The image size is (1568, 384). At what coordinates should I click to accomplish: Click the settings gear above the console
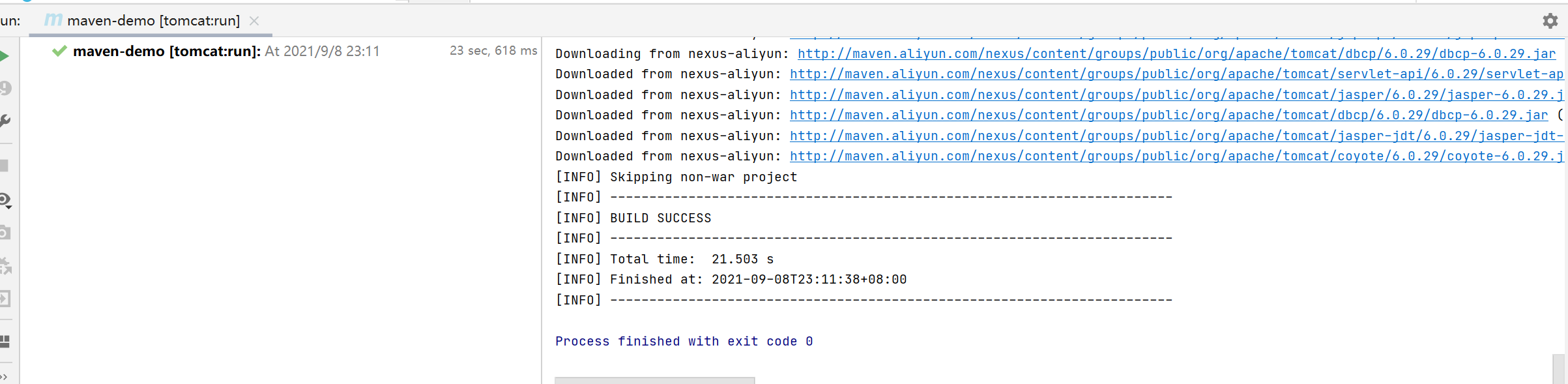pos(1549,21)
